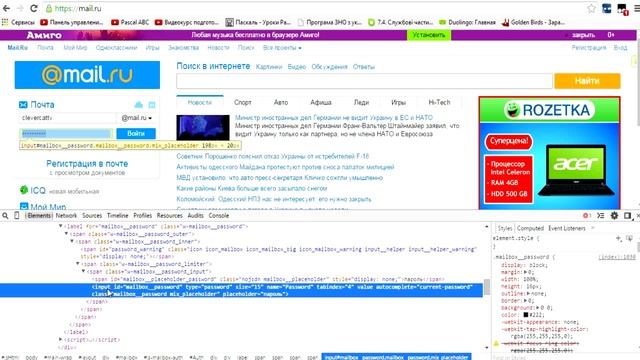Select the Новости news tab
This screenshot has height=360, width=640.
click(200, 102)
